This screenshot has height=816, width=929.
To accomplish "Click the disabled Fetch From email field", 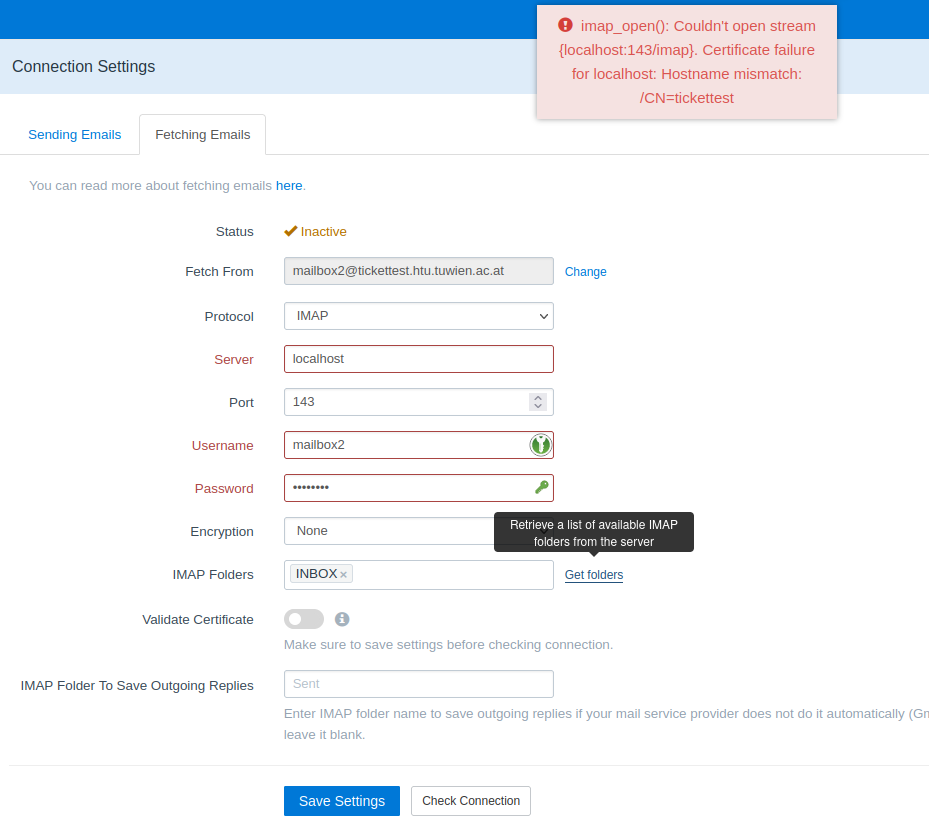I will click(419, 271).
